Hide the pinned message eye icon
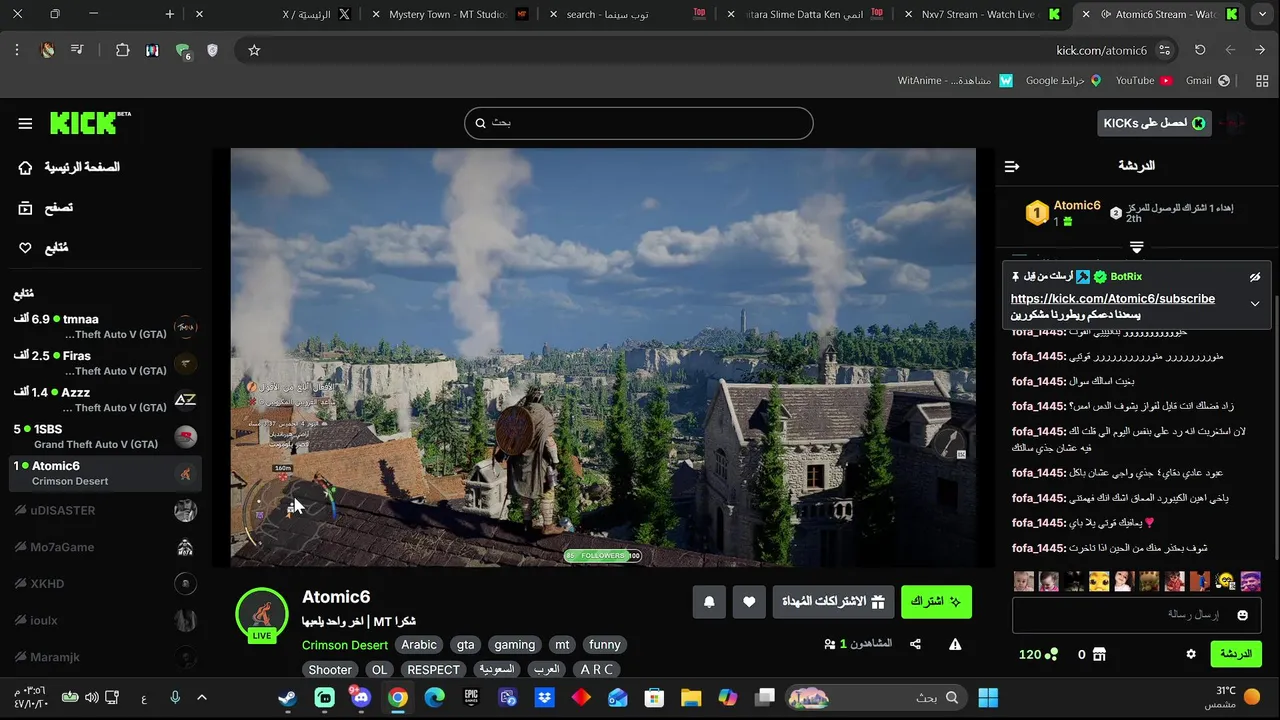 [1255, 277]
